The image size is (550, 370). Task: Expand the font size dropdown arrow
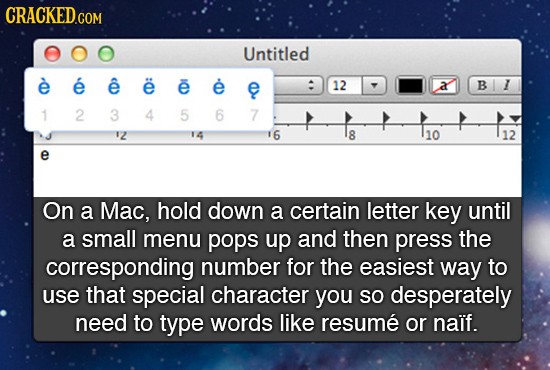click(x=374, y=86)
